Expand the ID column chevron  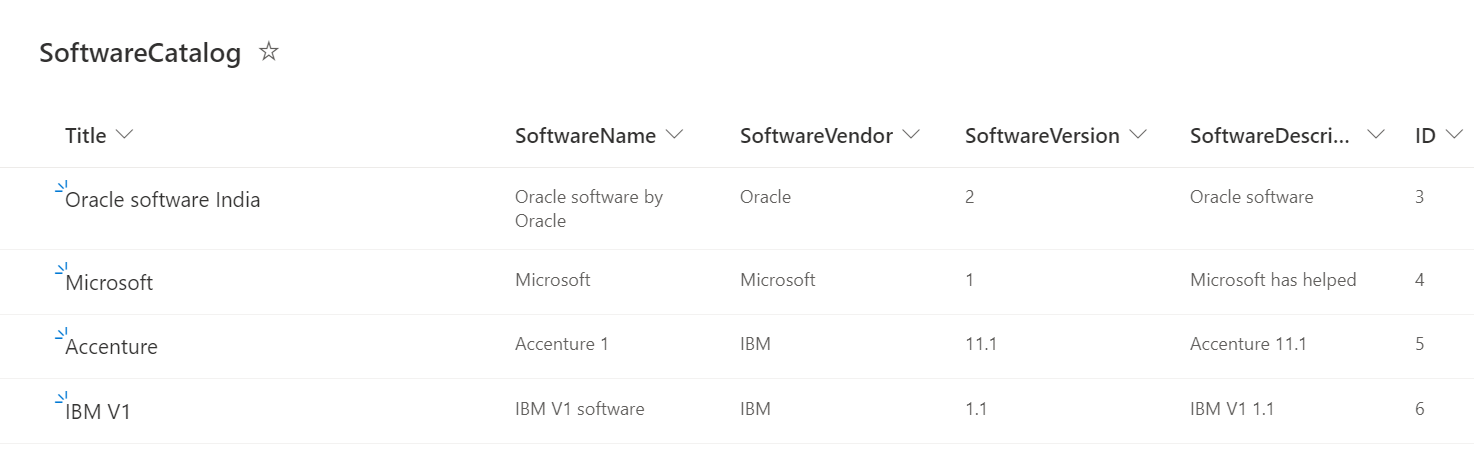click(x=1454, y=135)
